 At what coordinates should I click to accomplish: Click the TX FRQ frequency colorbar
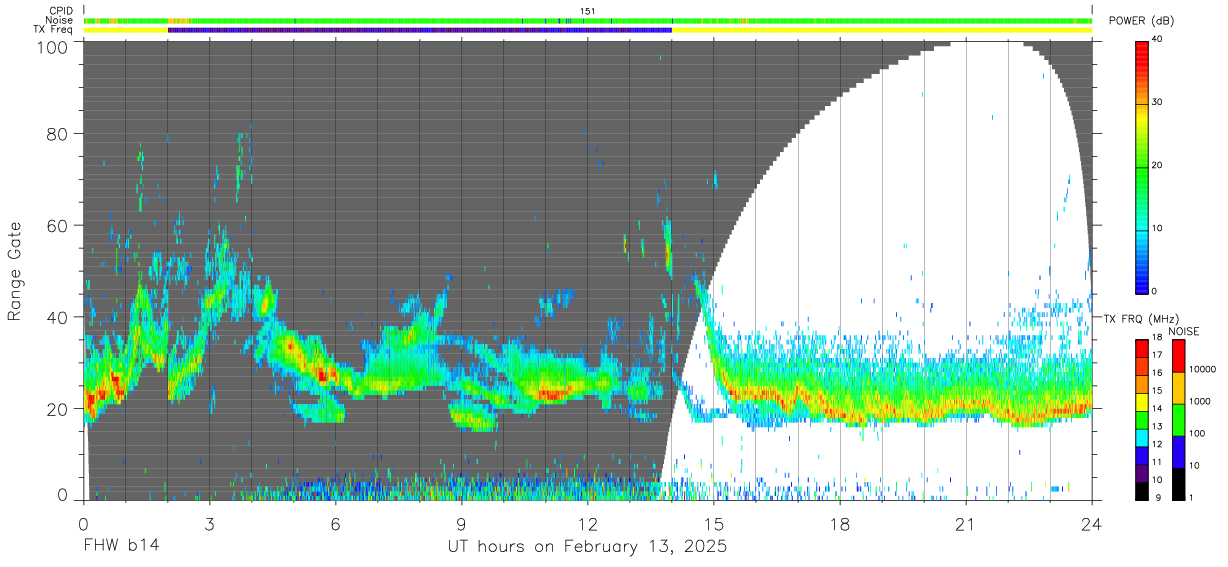pos(1143,418)
